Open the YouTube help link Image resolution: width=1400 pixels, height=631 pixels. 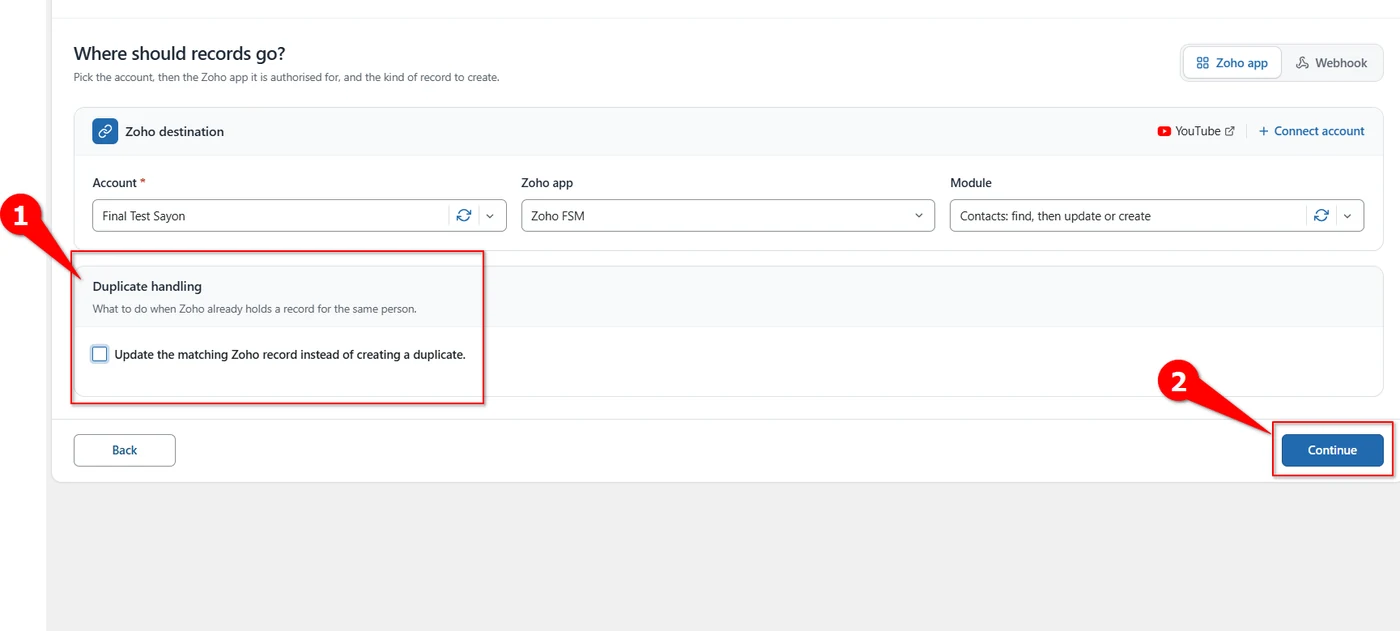pyautogui.click(x=1196, y=131)
